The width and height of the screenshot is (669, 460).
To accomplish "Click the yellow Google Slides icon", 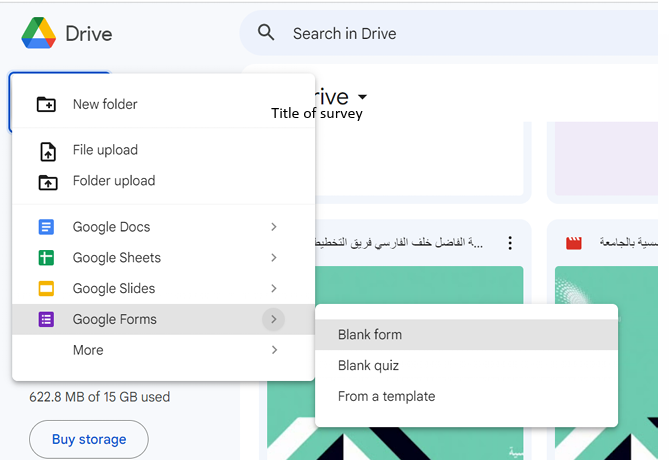I will [x=46, y=289].
